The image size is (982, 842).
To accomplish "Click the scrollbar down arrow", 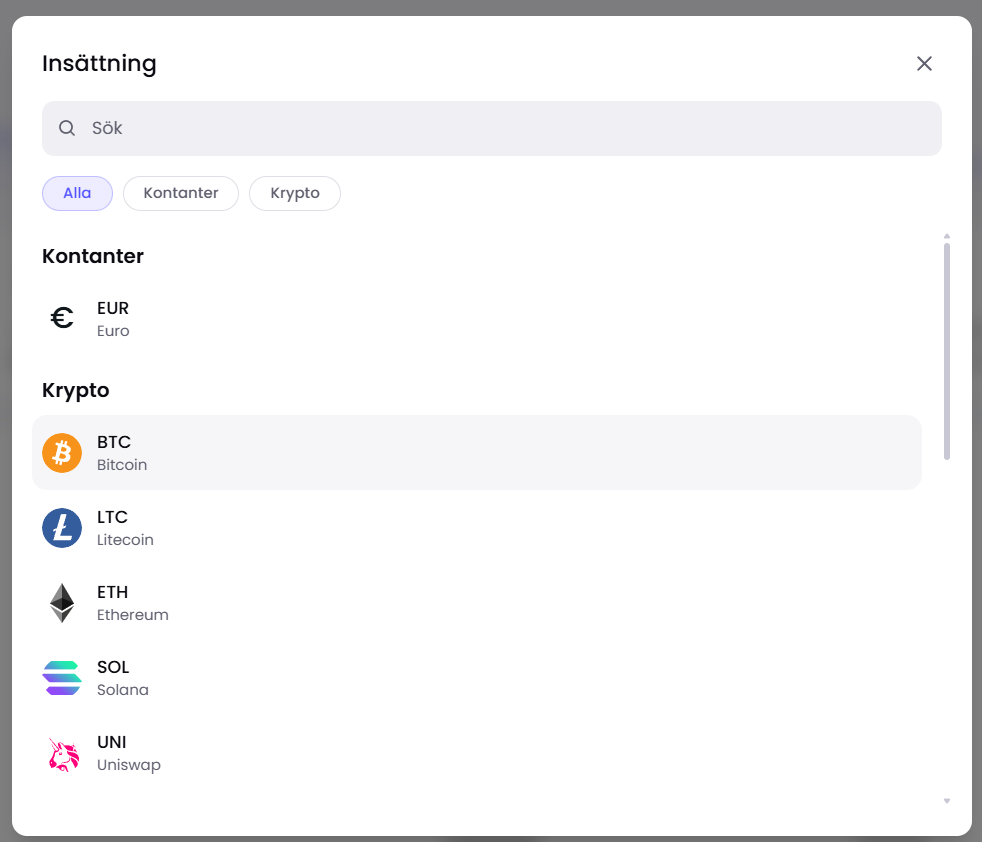I will pos(947,801).
